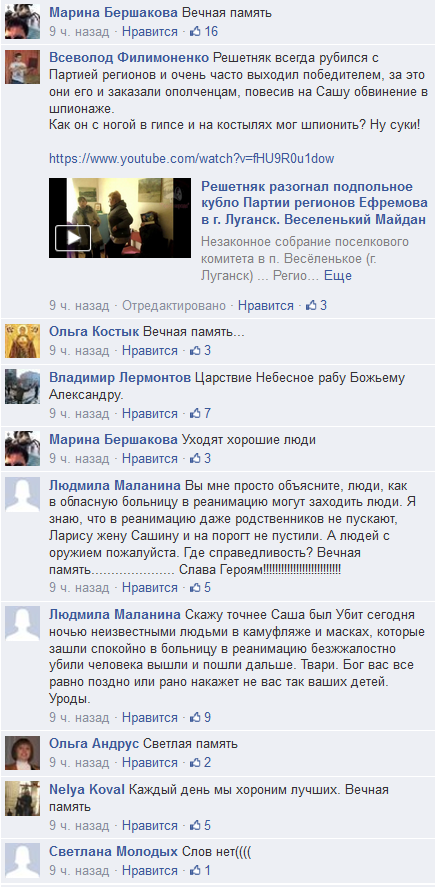Click like-count icon on Владимир Лермонтов's comment
Screen dimensions: 437x887
[196, 414]
